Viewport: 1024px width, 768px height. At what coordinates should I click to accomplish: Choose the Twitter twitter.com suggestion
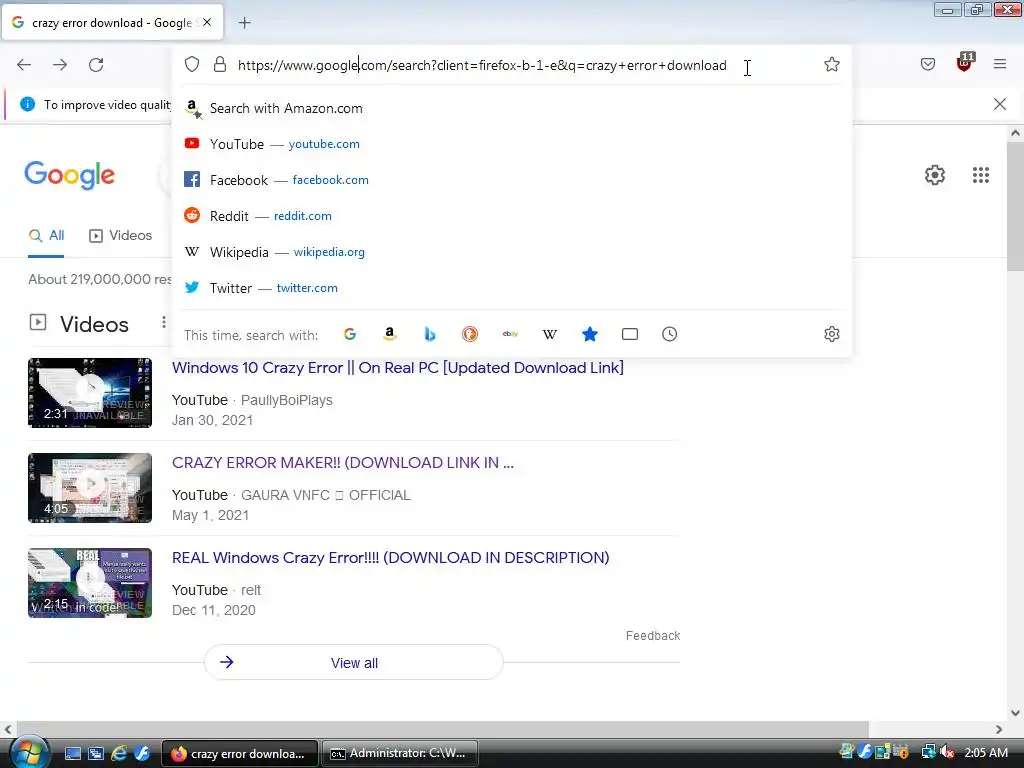(513, 288)
